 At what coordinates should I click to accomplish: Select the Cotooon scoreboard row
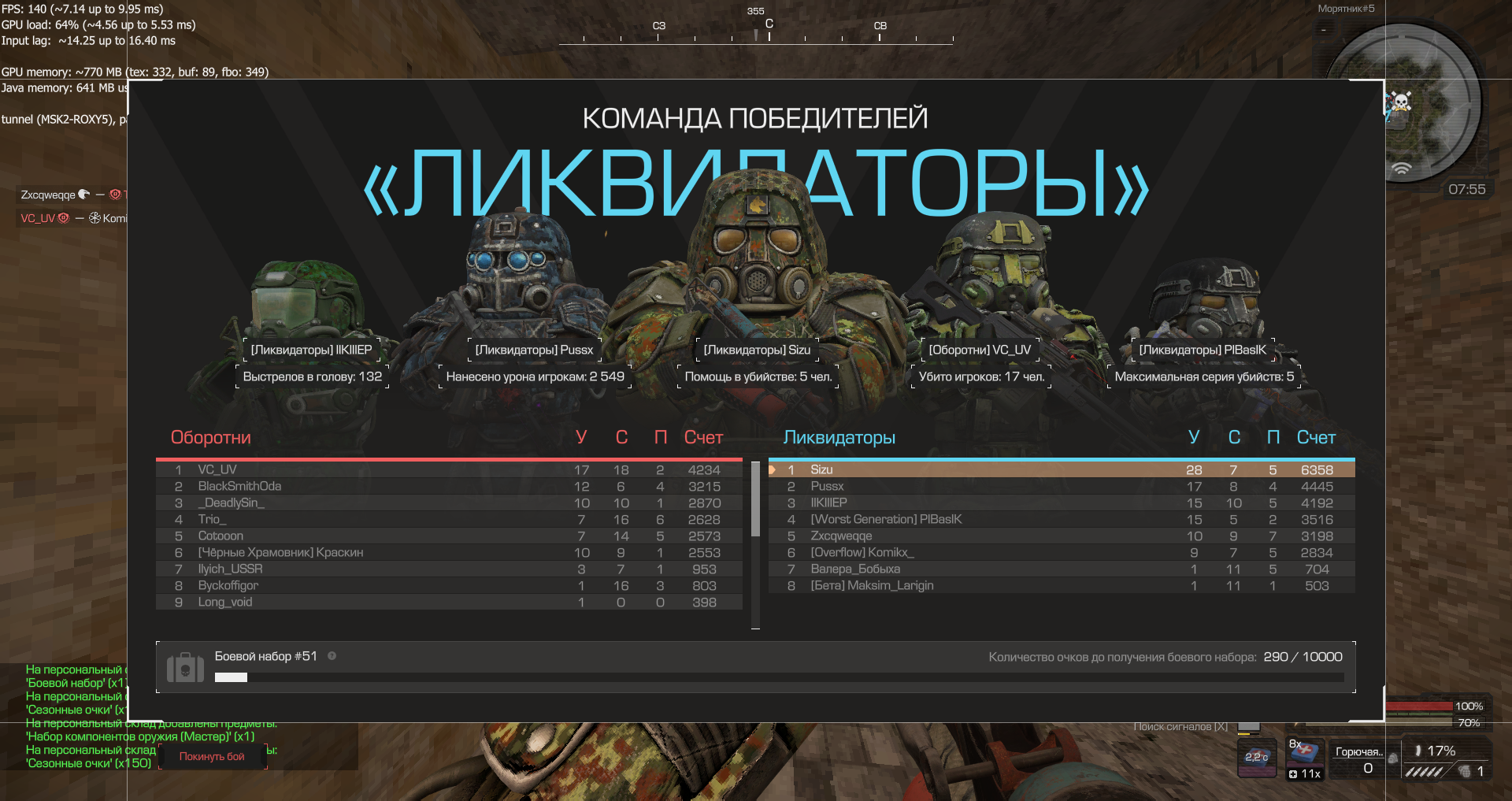point(449,536)
